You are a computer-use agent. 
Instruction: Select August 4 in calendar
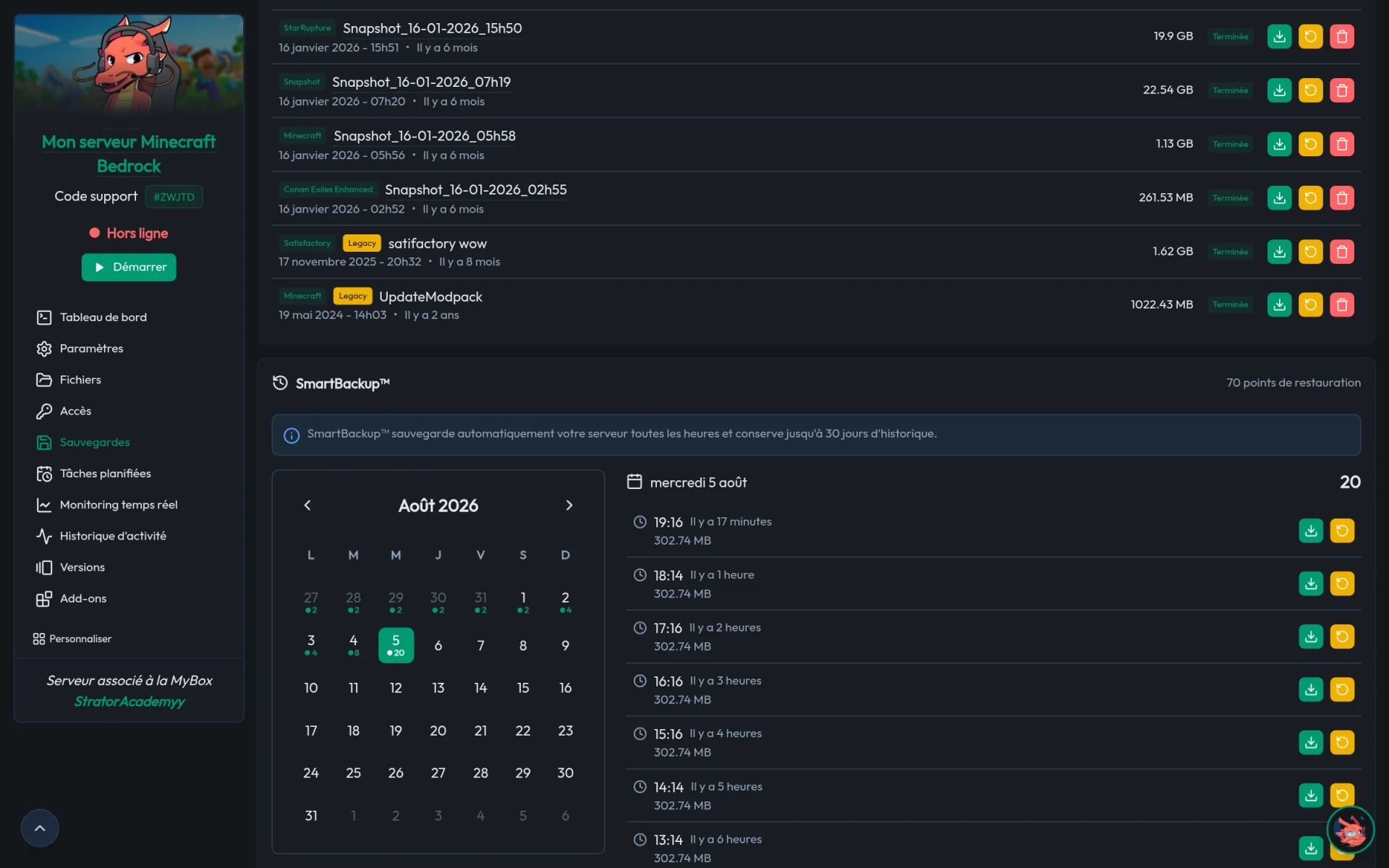[x=353, y=644]
